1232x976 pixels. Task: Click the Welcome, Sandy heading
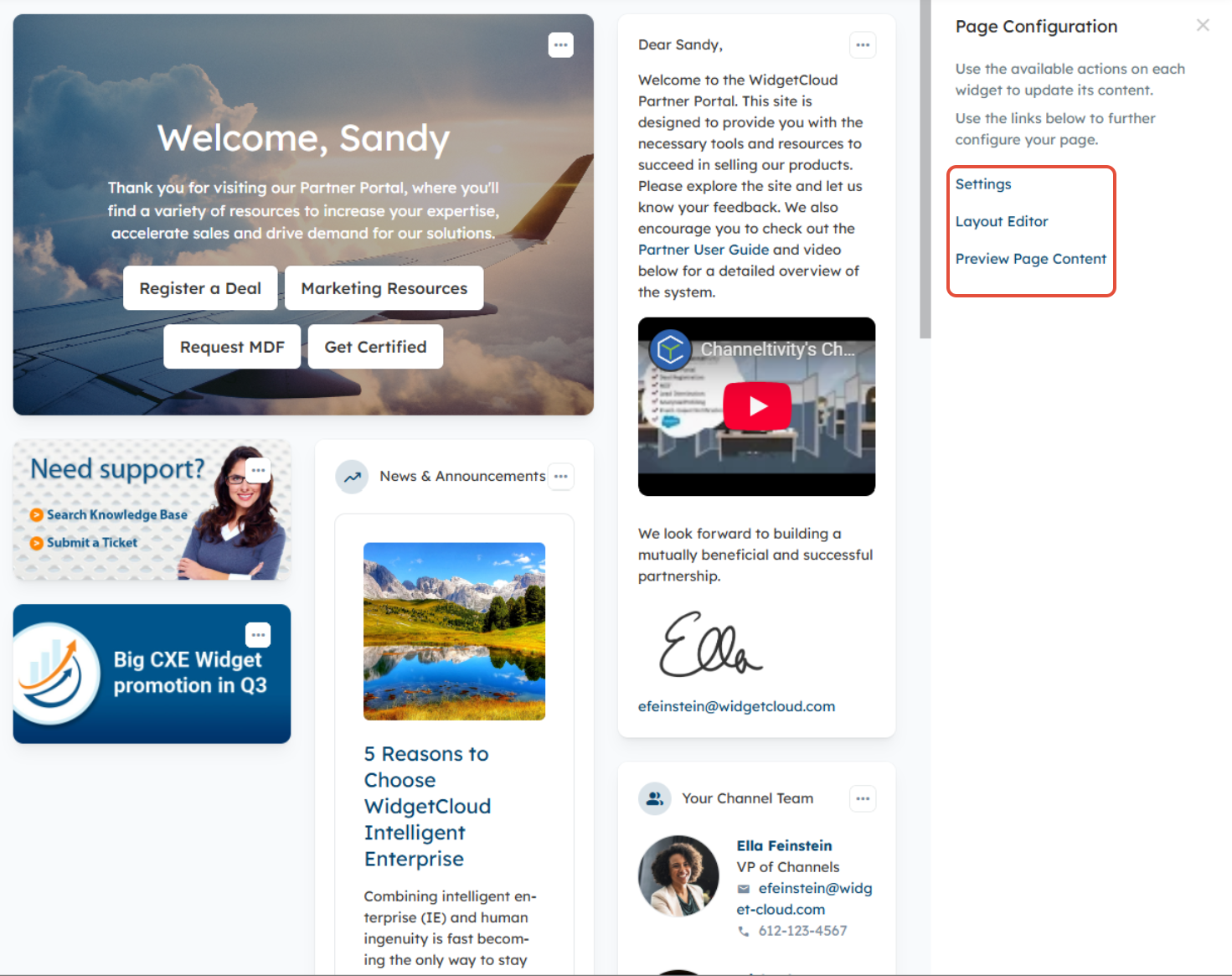coord(304,138)
